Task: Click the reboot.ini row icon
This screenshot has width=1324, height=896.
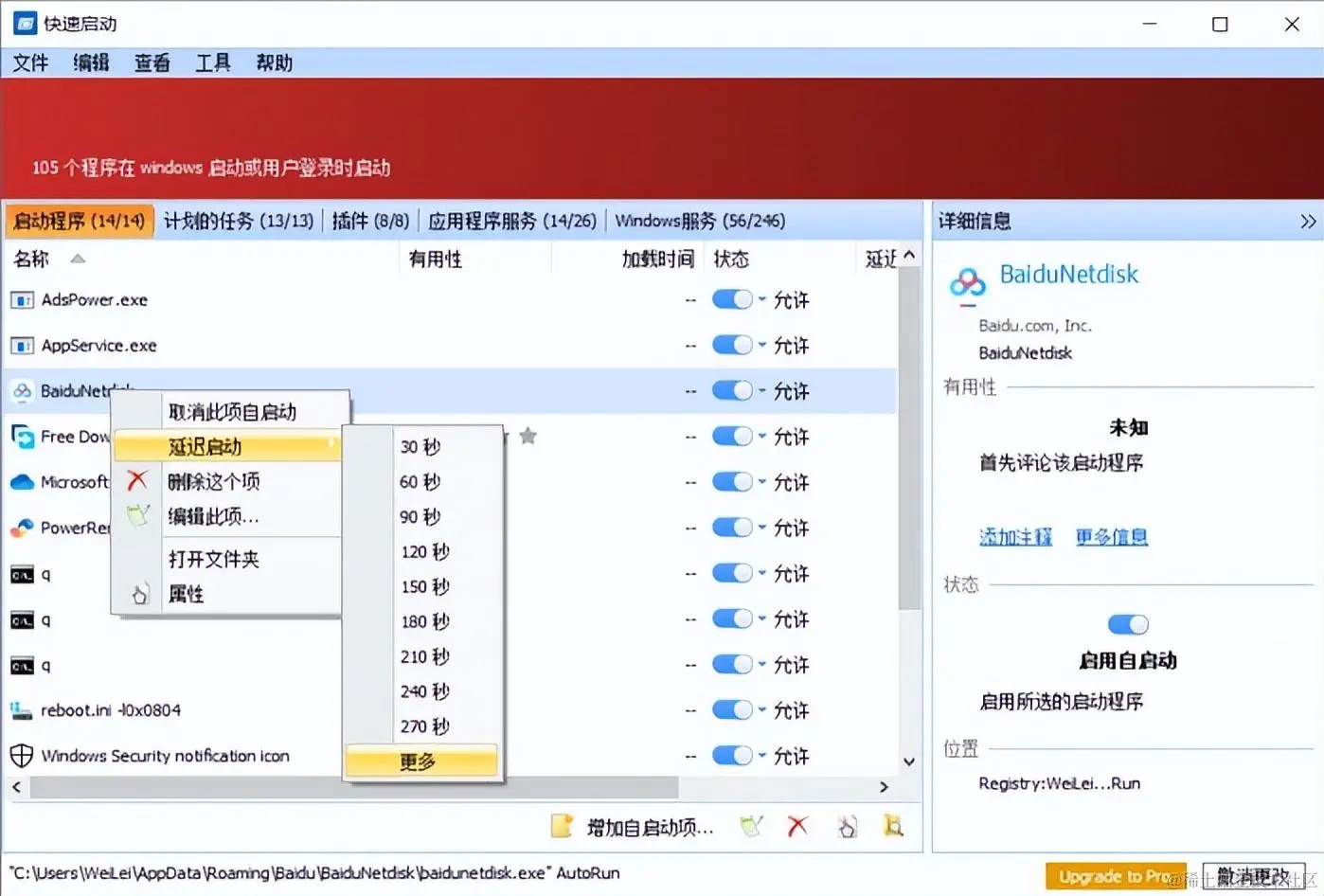Action: [22, 710]
